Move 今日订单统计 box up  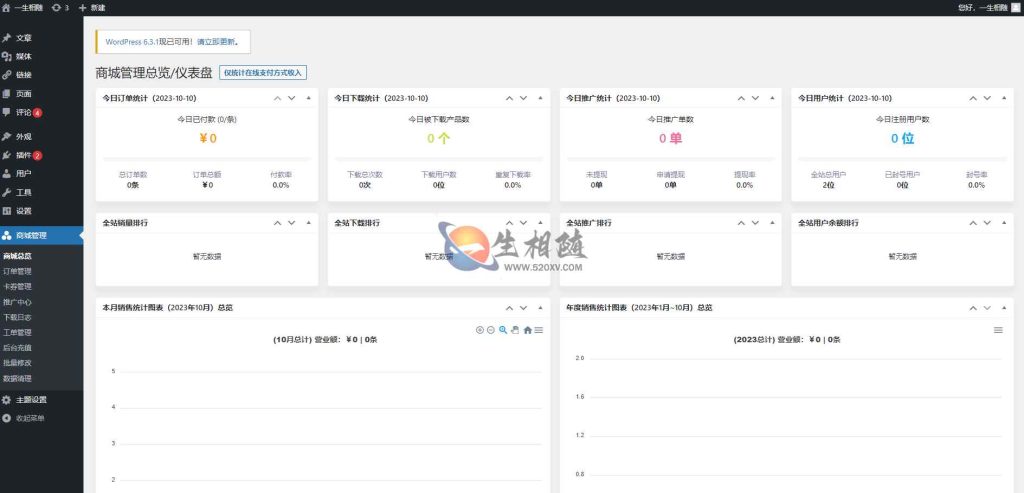(x=278, y=98)
